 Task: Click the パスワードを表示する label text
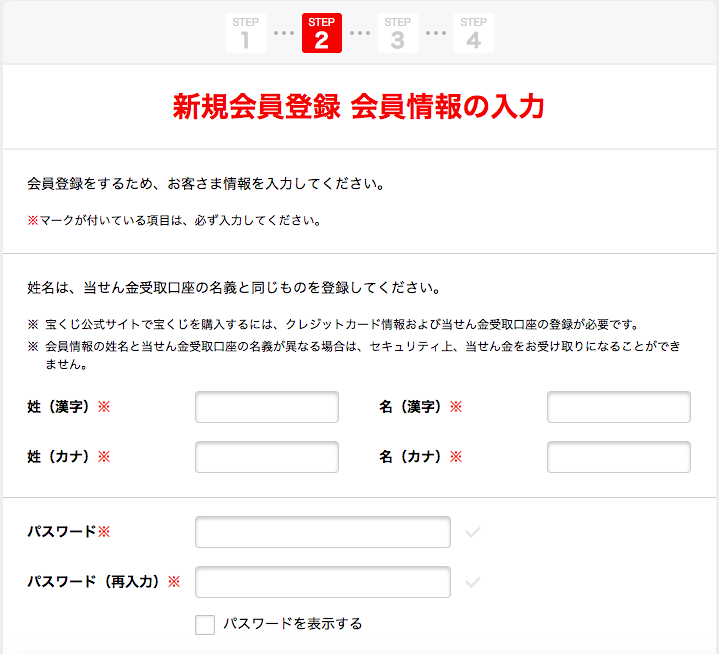point(293,624)
